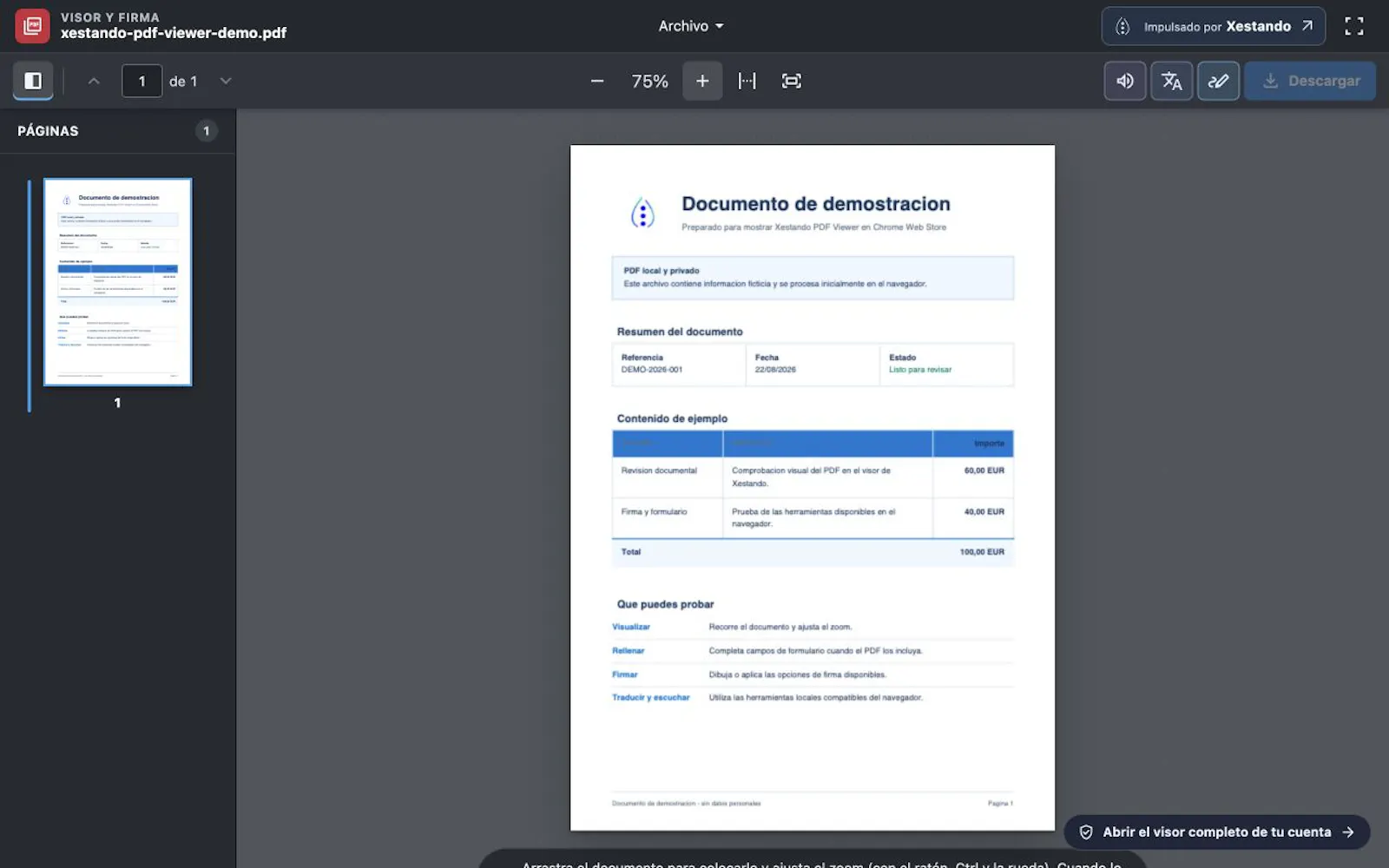Activate the signature drawing tool
The width and height of the screenshot is (1389, 868).
point(1219,81)
